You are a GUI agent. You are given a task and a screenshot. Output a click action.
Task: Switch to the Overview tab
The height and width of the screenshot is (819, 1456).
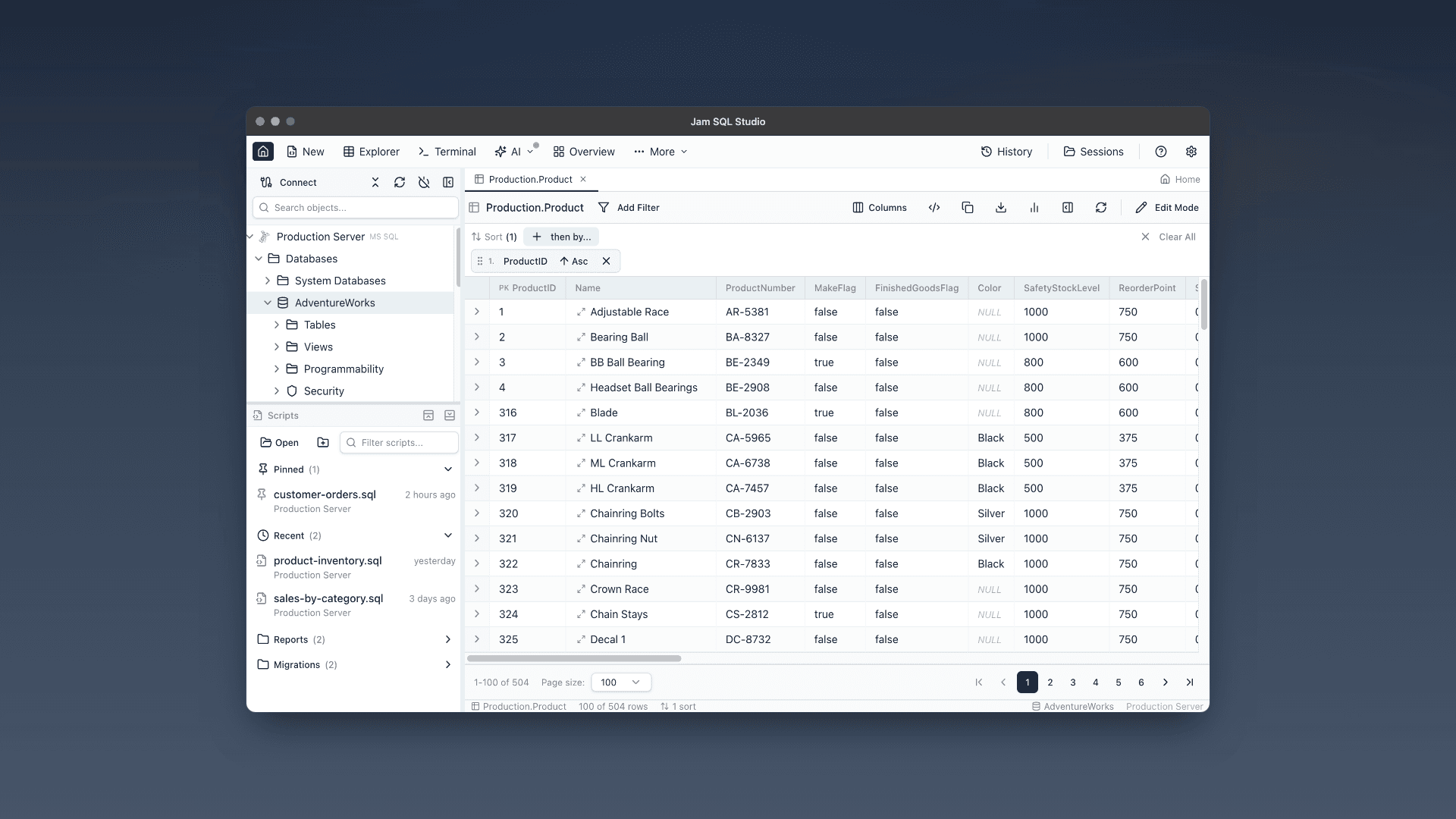(x=583, y=152)
